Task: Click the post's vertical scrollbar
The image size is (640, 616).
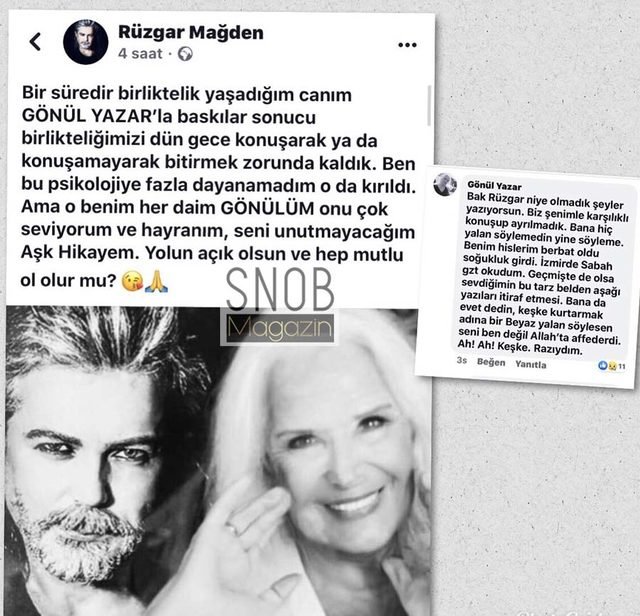Action: (x=429, y=105)
